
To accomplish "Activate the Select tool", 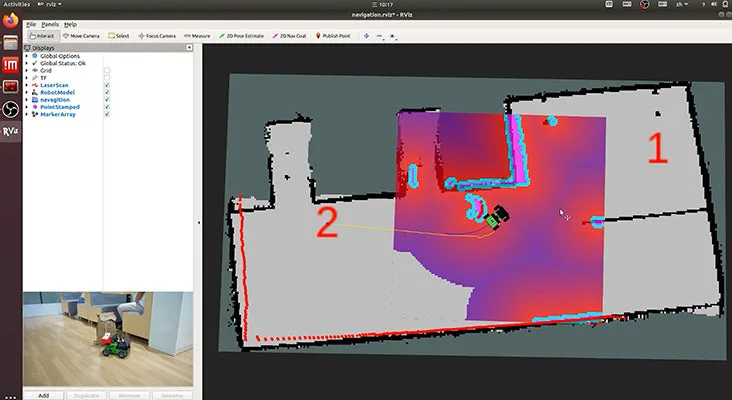I will [x=119, y=36].
